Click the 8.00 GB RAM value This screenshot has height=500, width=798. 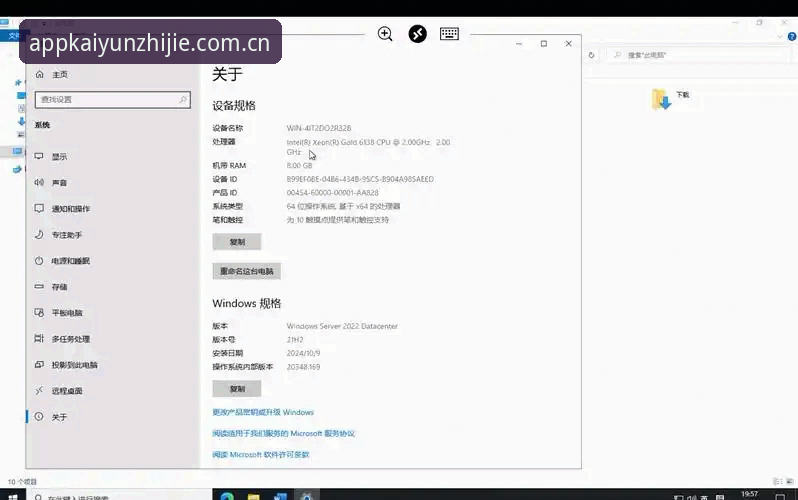tap(299, 165)
